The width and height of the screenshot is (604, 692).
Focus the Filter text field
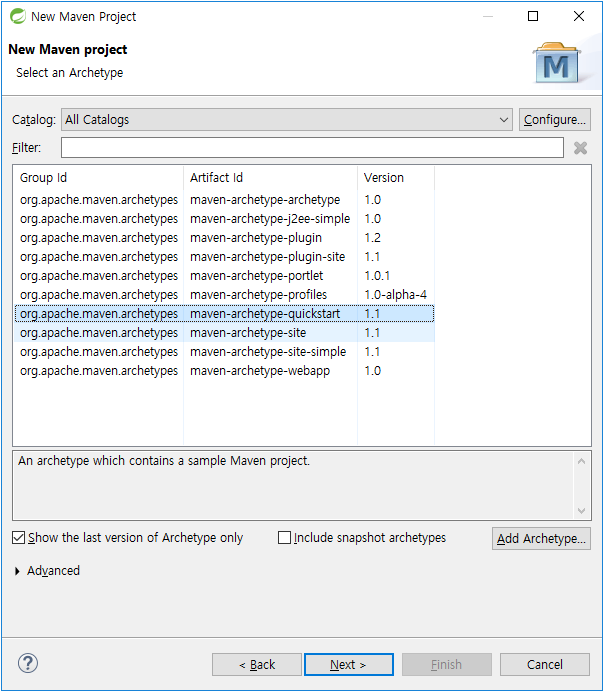(x=312, y=147)
